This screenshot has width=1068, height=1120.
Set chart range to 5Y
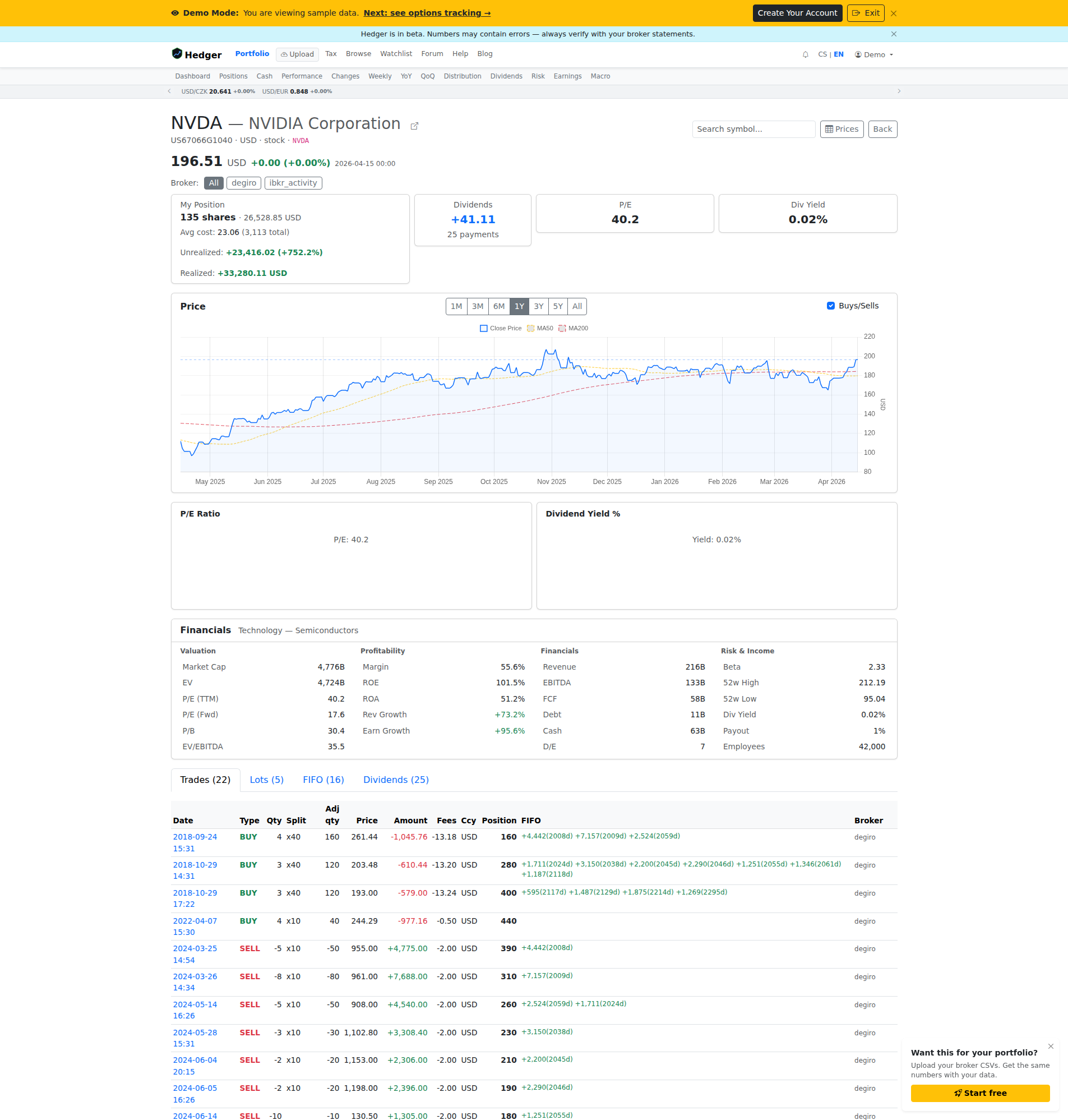558,306
